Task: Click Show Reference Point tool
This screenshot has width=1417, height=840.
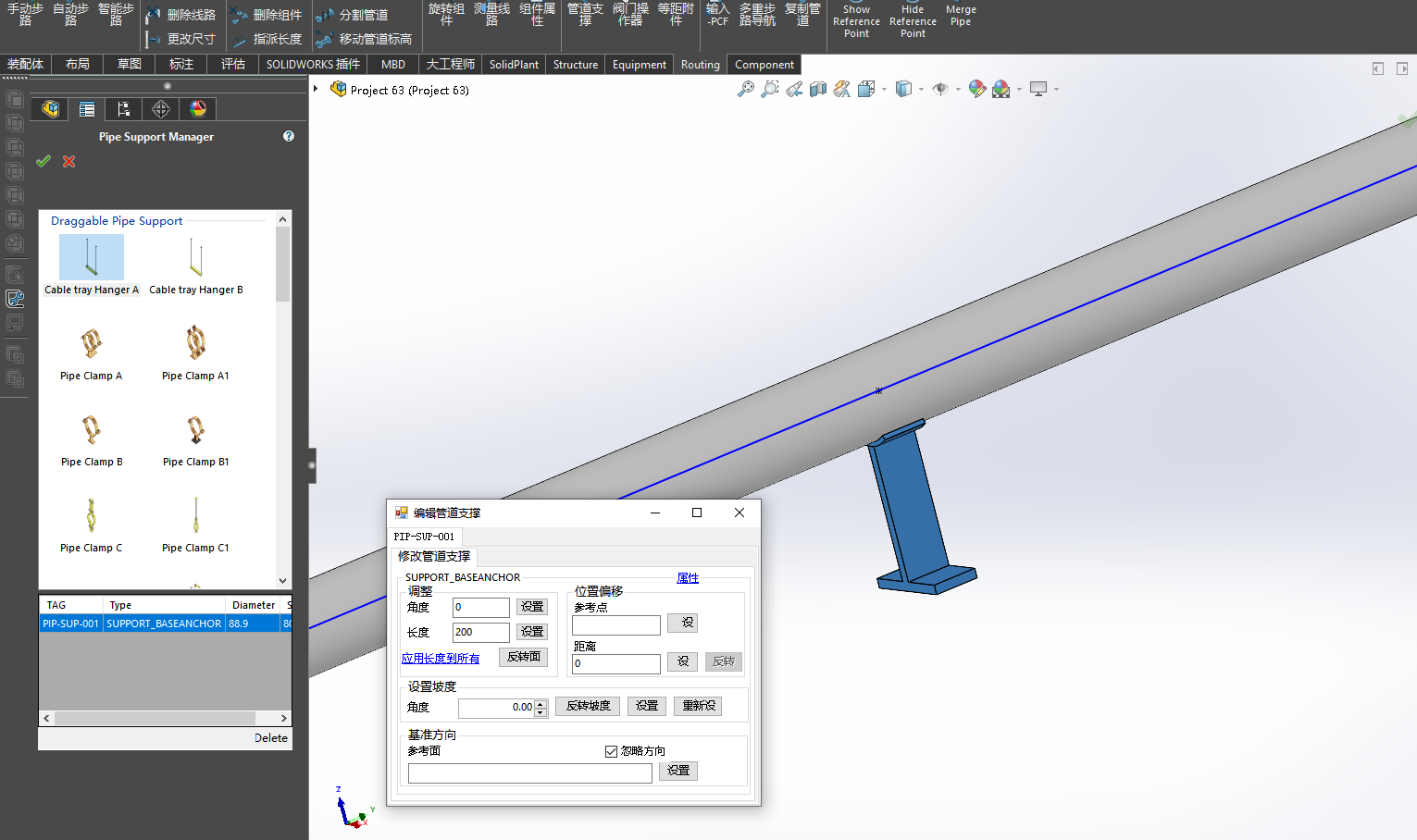Action: 856,20
